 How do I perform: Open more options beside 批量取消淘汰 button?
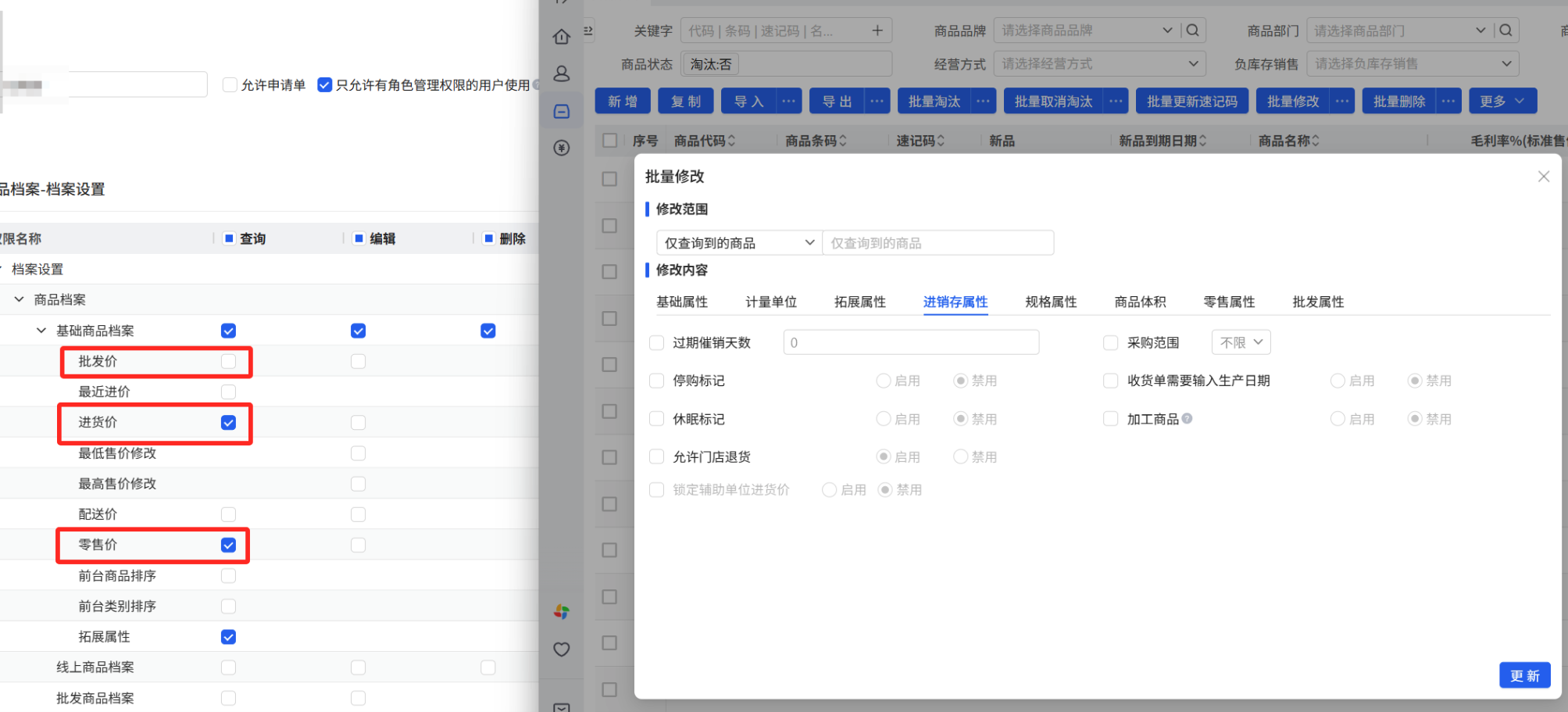(x=1116, y=102)
